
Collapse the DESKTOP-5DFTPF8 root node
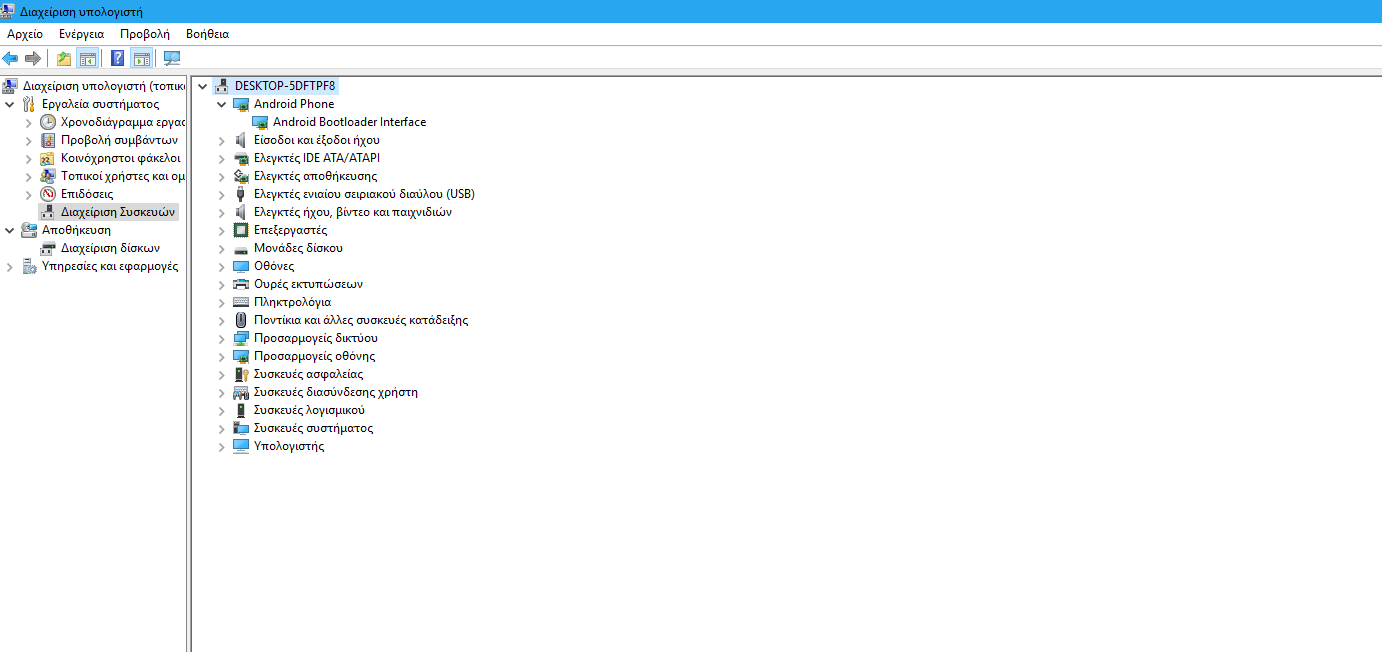203,86
